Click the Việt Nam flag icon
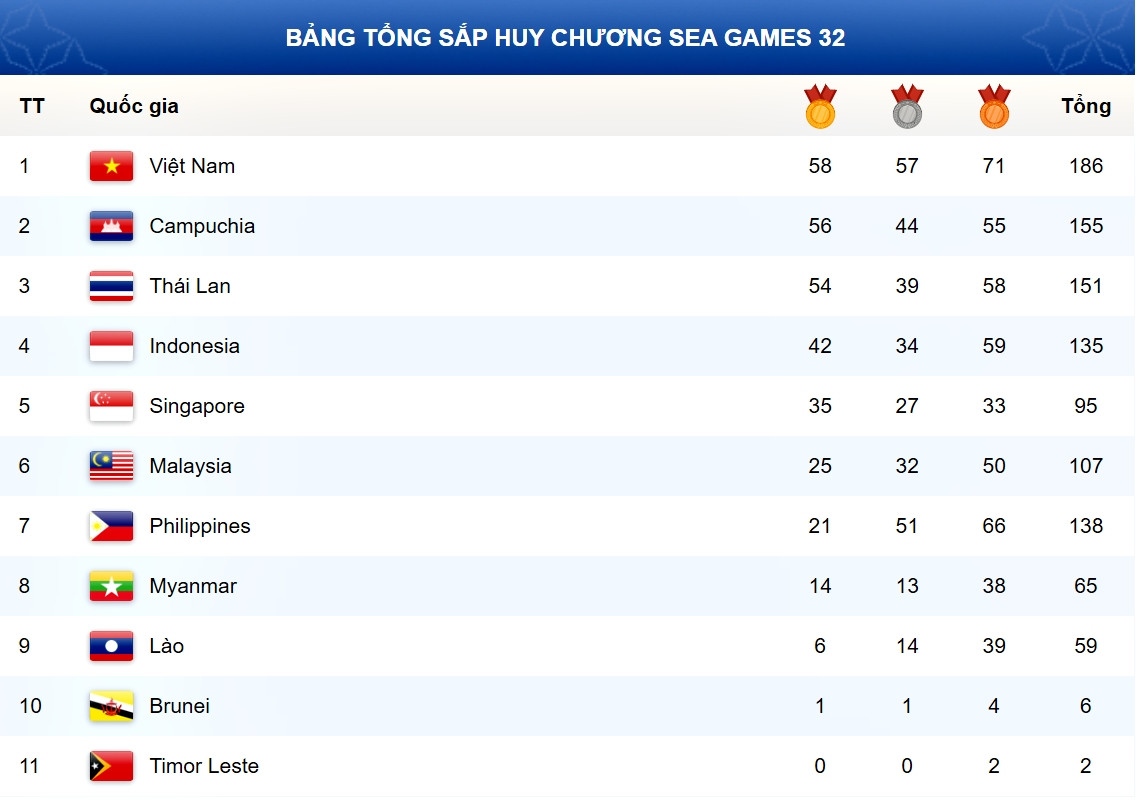 click(111, 166)
